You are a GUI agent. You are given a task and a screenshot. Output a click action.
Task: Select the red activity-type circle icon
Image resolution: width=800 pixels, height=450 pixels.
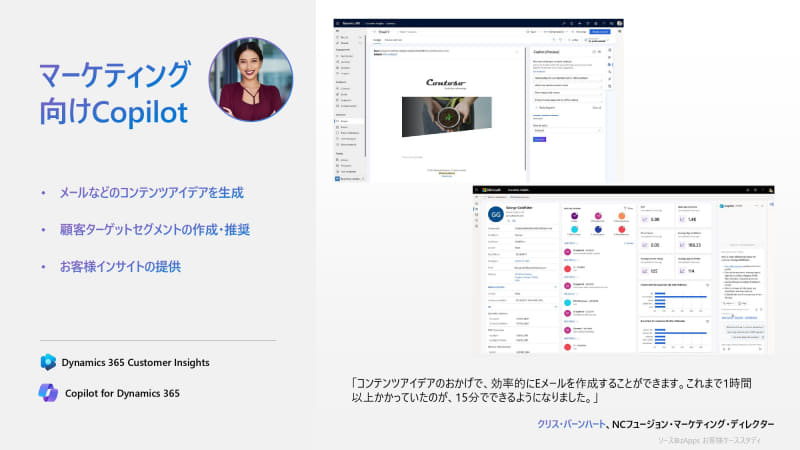pyautogui.click(x=621, y=230)
